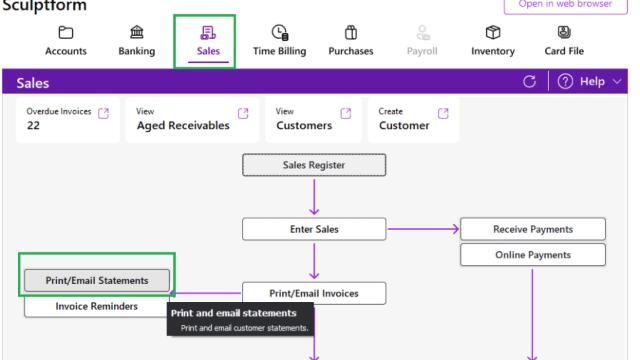This screenshot has width=640, height=360.
Task: Open the Card File icon
Action: point(564,32)
